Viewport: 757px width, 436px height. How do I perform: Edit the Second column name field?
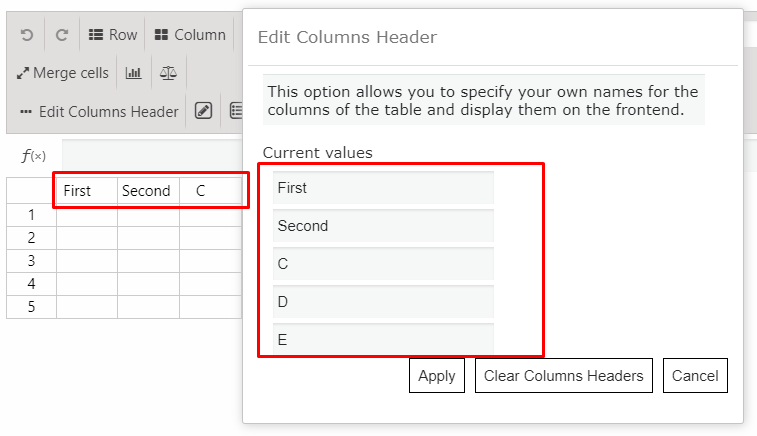point(383,225)
